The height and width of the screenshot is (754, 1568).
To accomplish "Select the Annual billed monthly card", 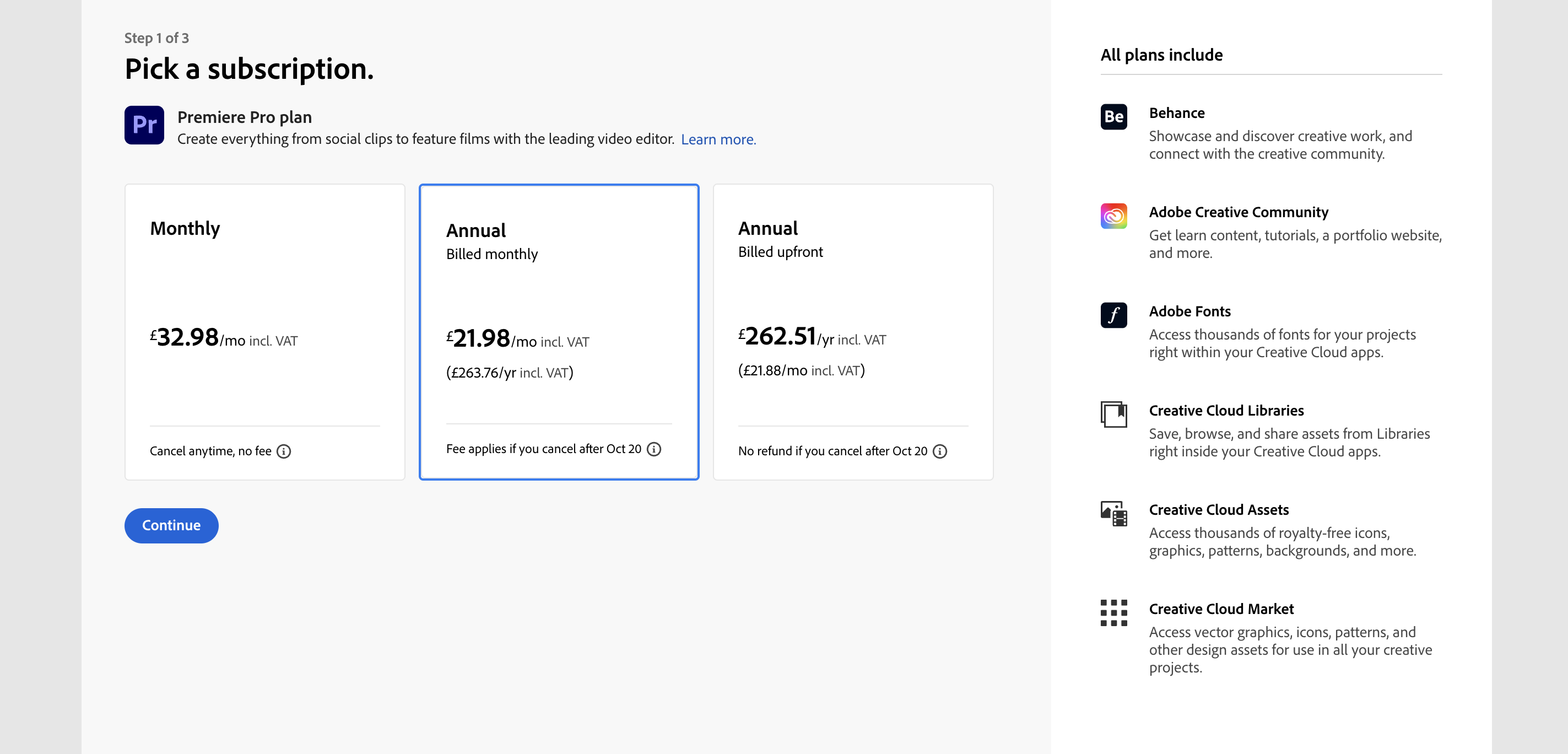I will pyautogui.click(x=559, y=332).
